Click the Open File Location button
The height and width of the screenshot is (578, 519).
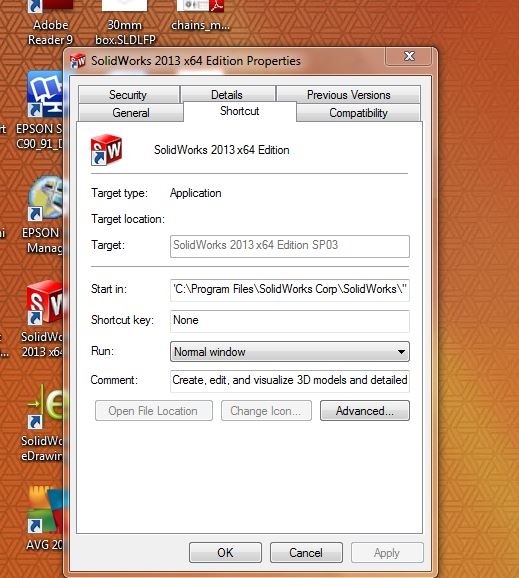click(154, 411)
